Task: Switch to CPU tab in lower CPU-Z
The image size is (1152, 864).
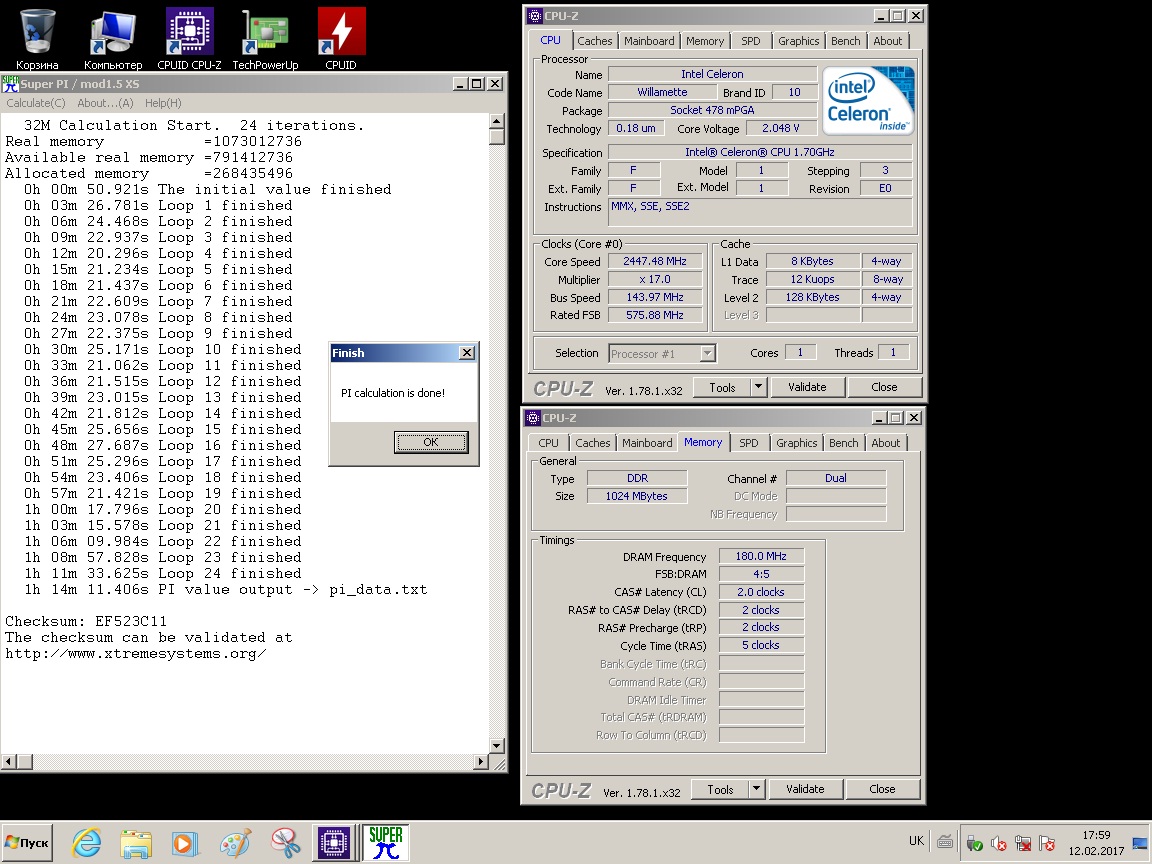Action: [x=548, y=443]
